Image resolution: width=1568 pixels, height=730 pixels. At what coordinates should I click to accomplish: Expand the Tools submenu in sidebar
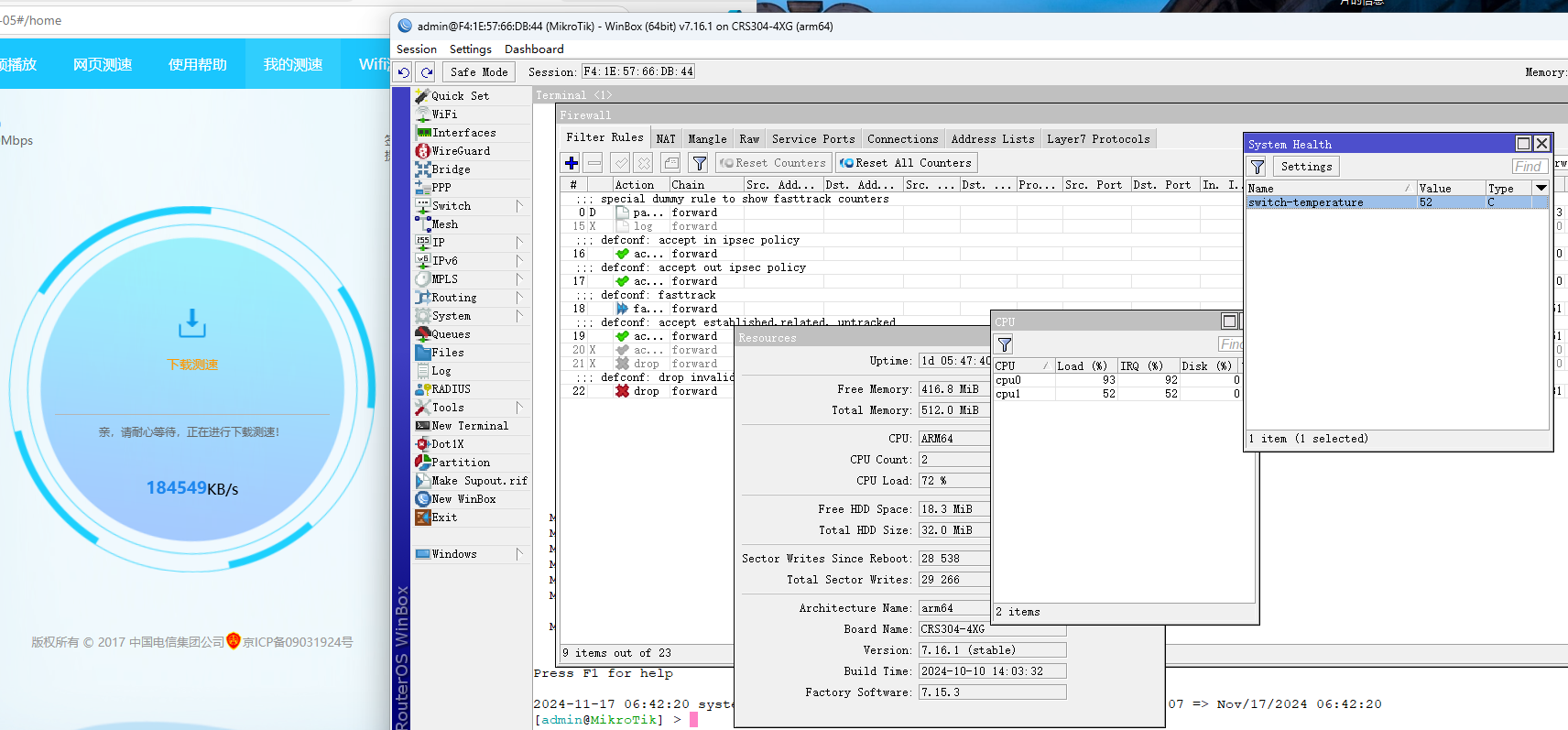coord(518,408)
